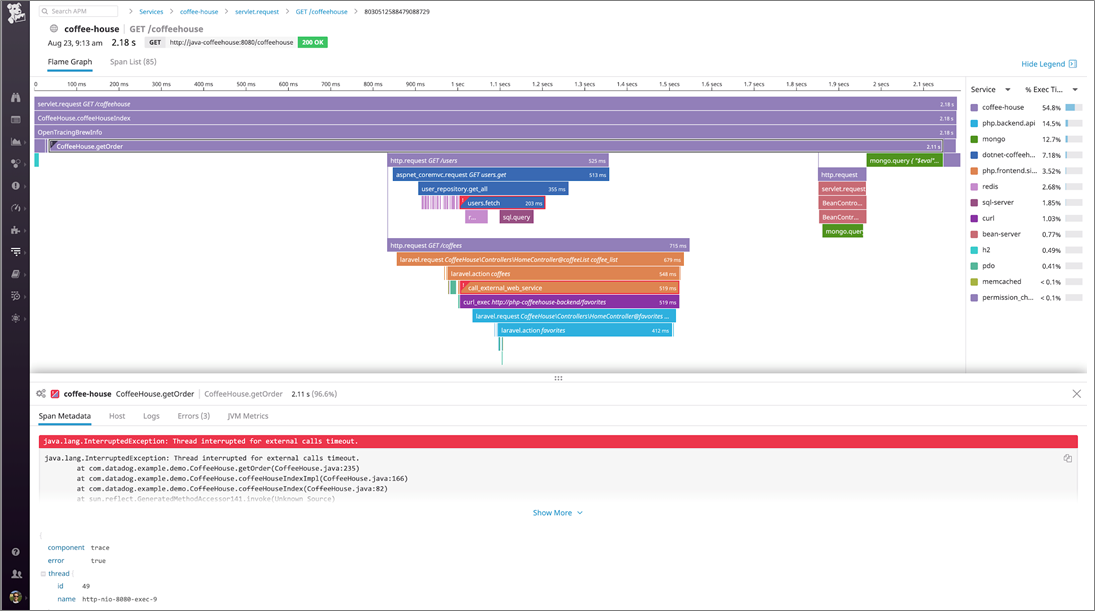Select the aspnet_coremvc.request GET users.get span
The height and width of the screenshot is (611, 1095).
(501, 175)
